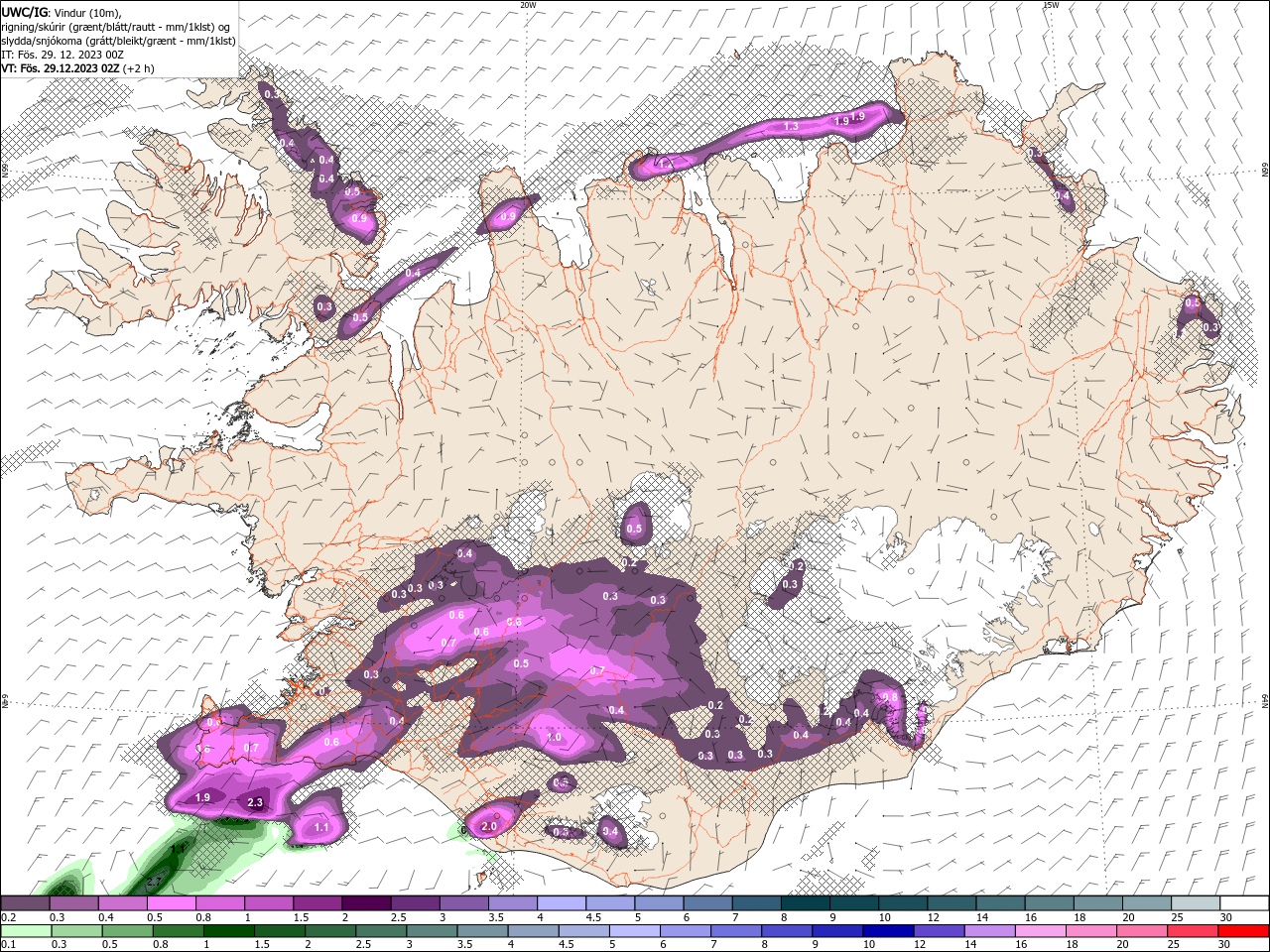Click the '1.0' value in the southern snow area

point(554,737)
